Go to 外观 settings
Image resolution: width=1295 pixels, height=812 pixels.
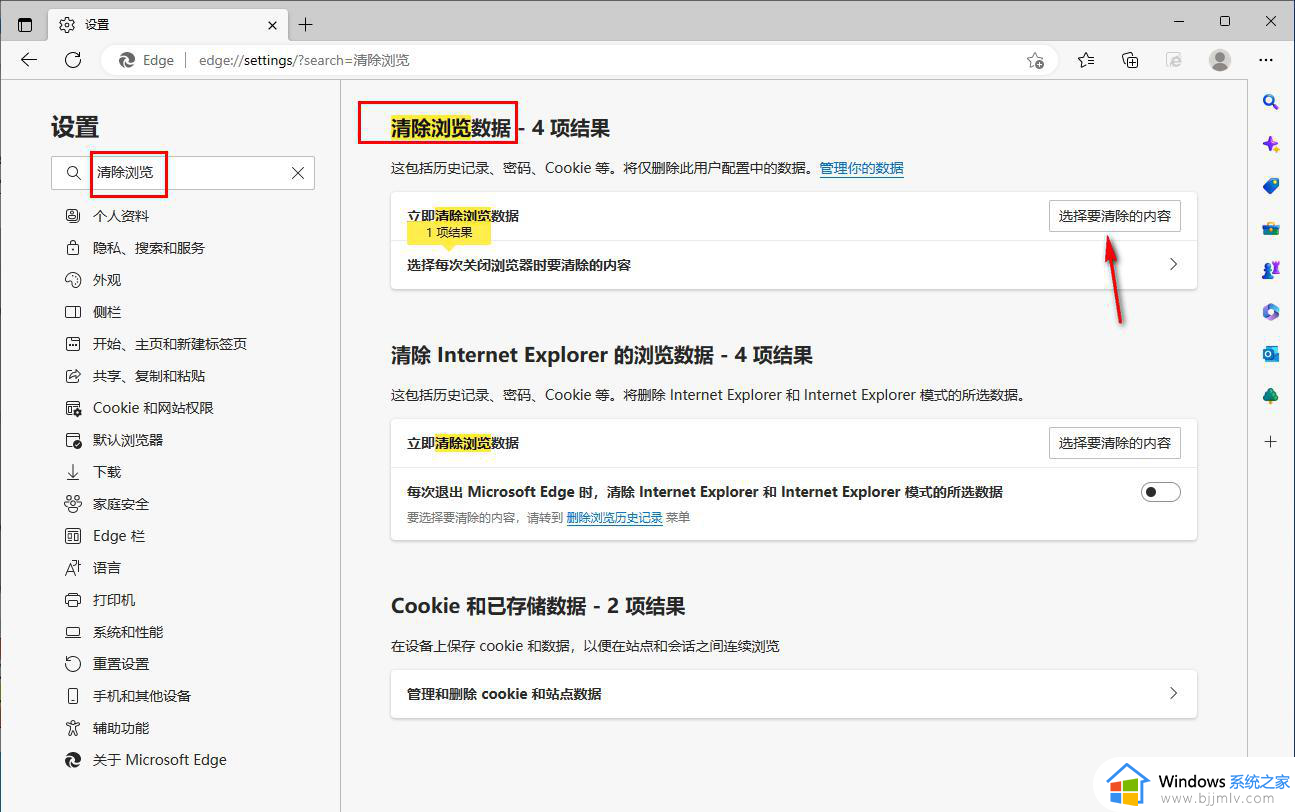(107, 280)
